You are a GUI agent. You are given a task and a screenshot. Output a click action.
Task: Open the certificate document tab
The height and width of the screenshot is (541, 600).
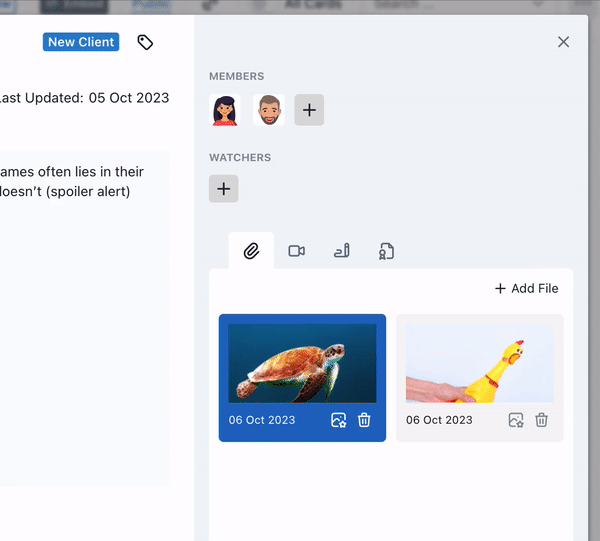[386, 251]
